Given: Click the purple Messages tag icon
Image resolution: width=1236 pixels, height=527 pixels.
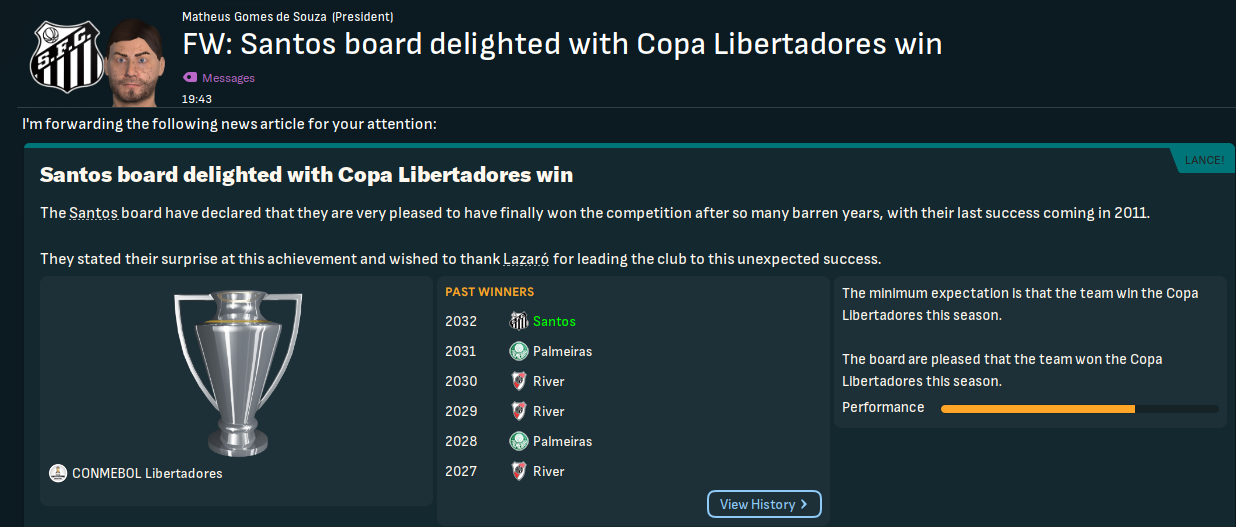Looking at the screenshot, I should (190, 78).
